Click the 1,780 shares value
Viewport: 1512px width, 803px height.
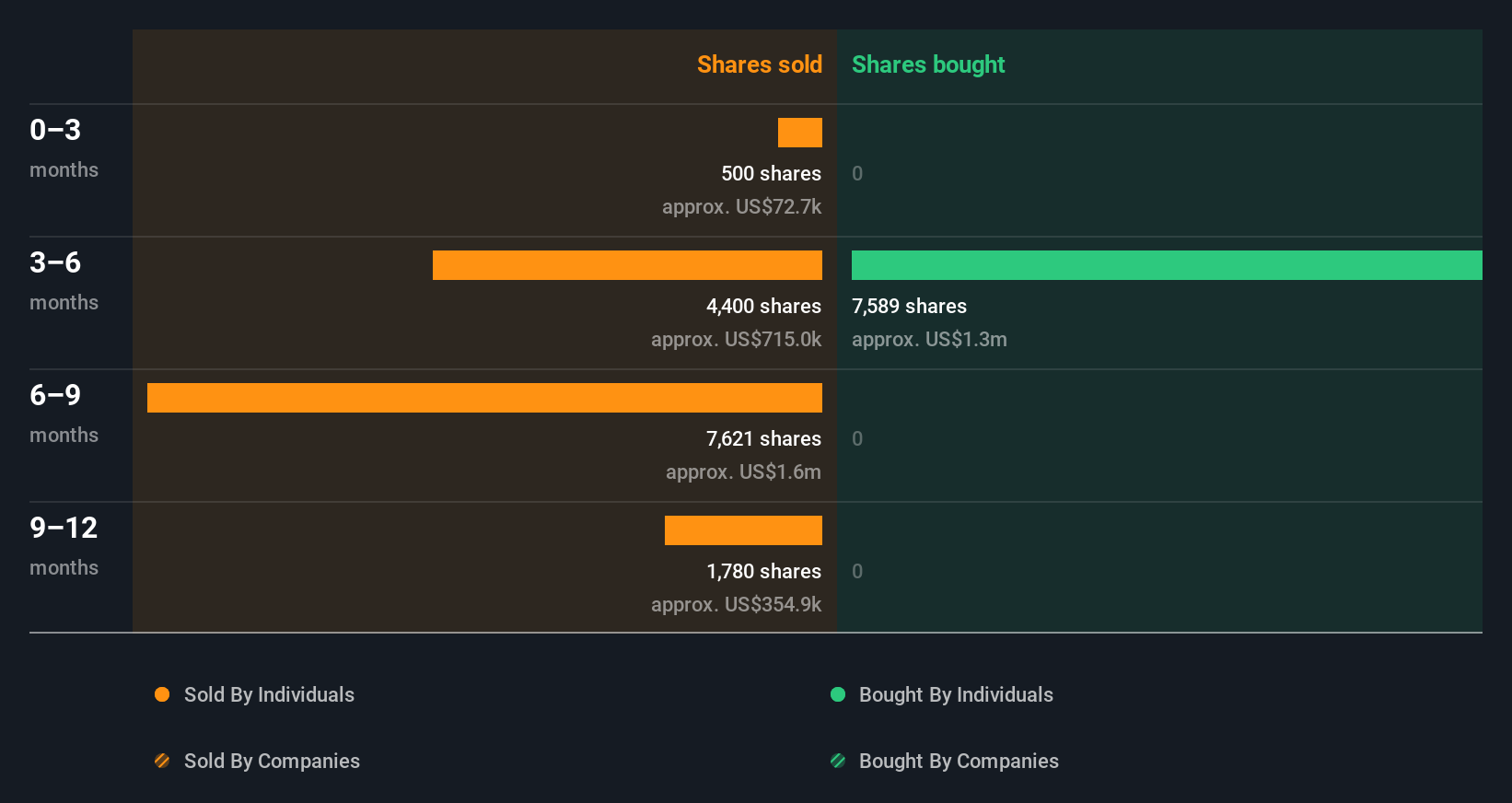point(763,571)
